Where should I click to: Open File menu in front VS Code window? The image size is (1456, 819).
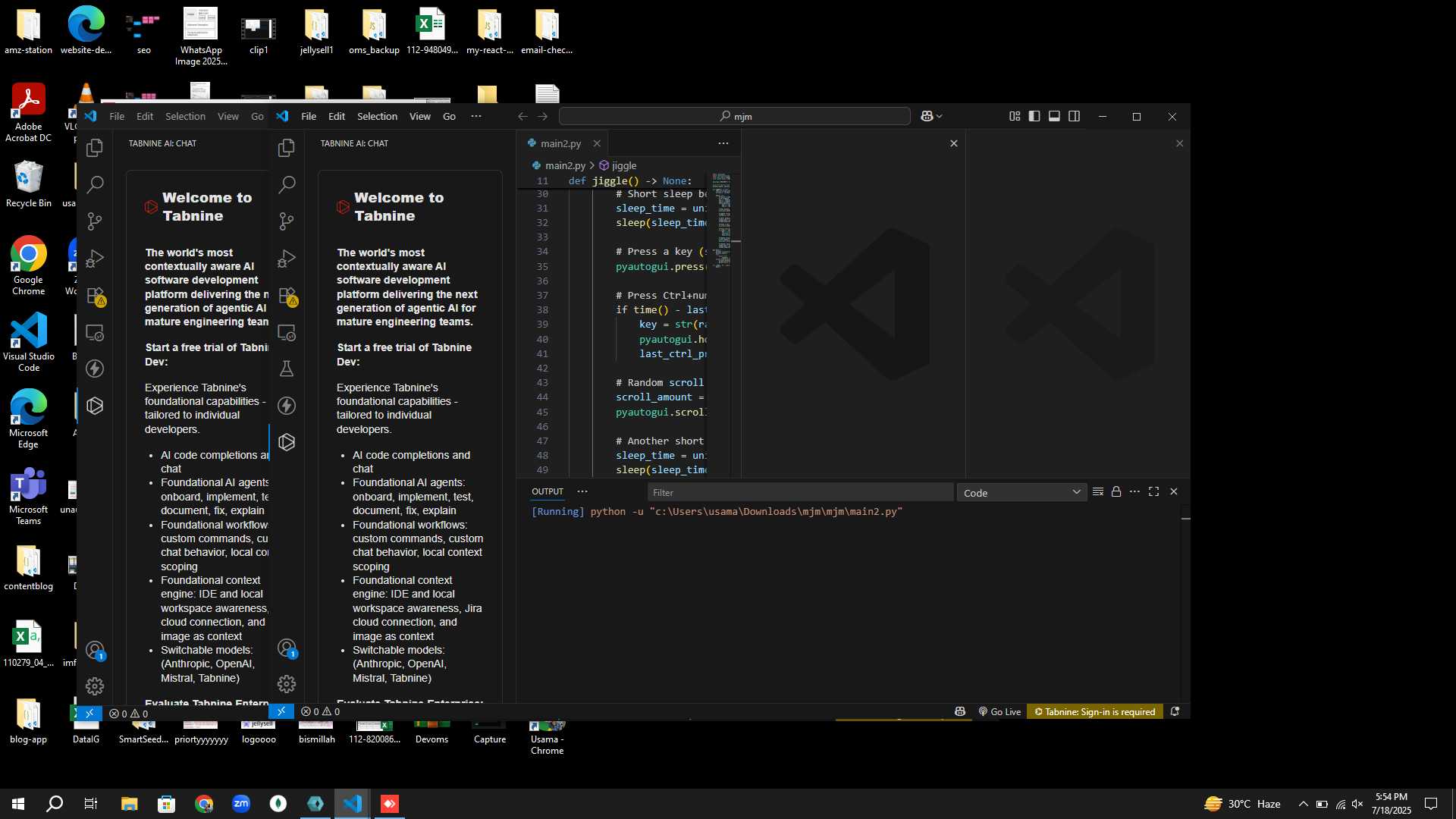[x=309, y=116]
